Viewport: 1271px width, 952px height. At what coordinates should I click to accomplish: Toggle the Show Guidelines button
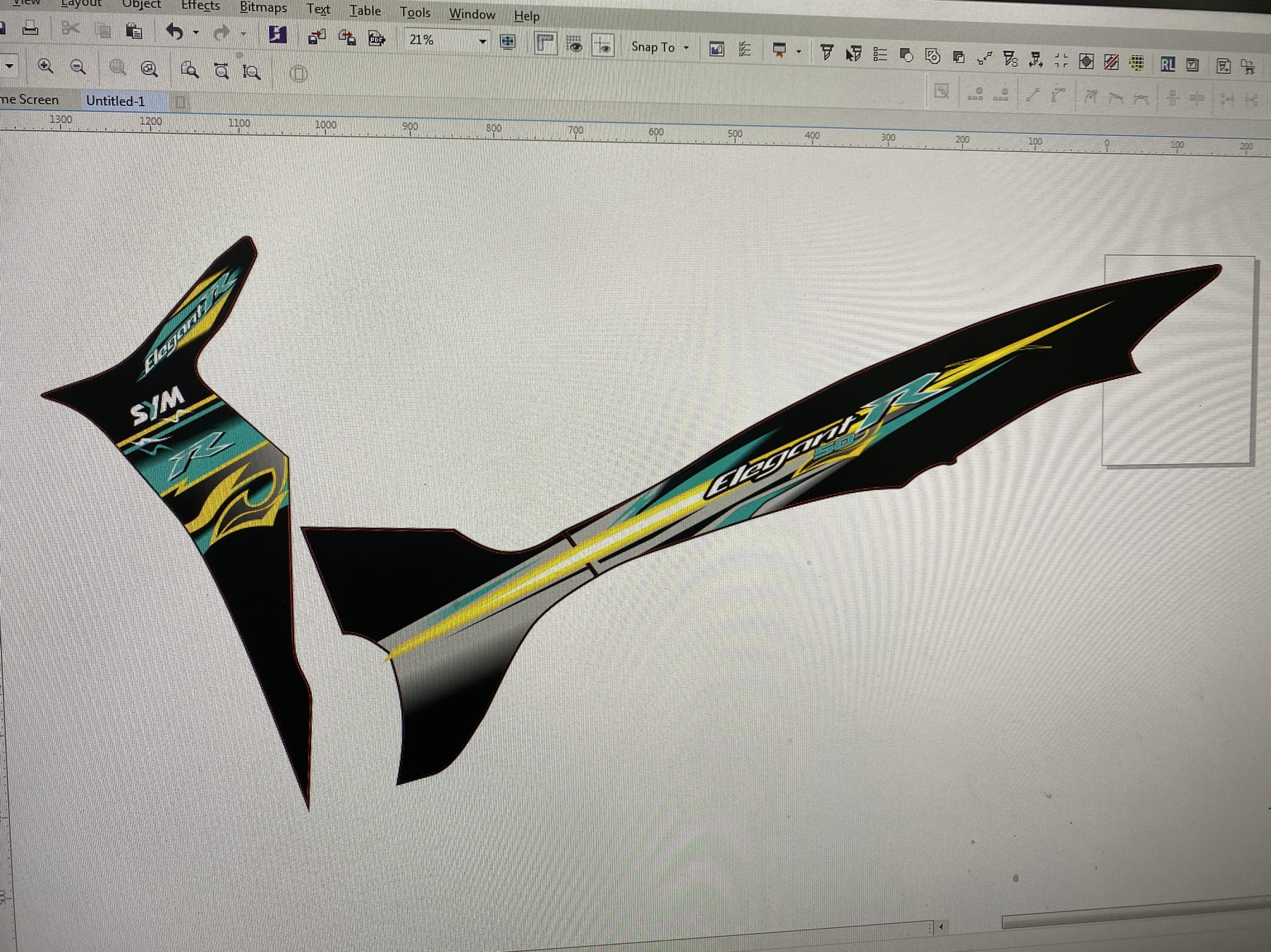click(x=604, y=45)
